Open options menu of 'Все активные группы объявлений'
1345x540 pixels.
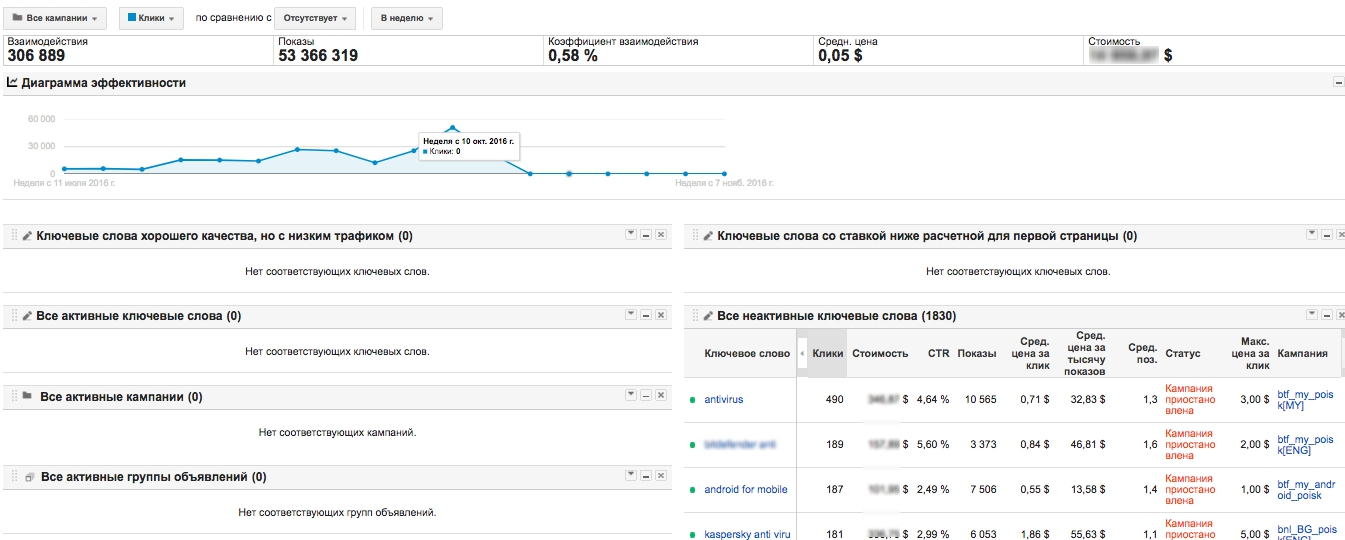tap(630, 475)
